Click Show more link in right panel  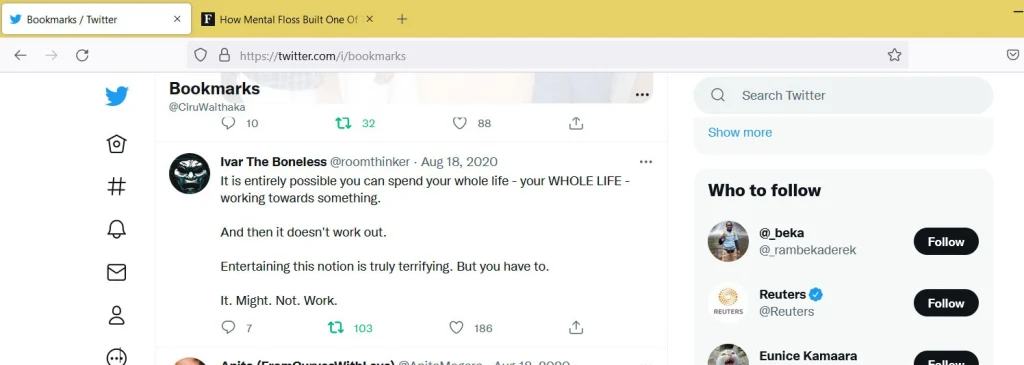740,133
